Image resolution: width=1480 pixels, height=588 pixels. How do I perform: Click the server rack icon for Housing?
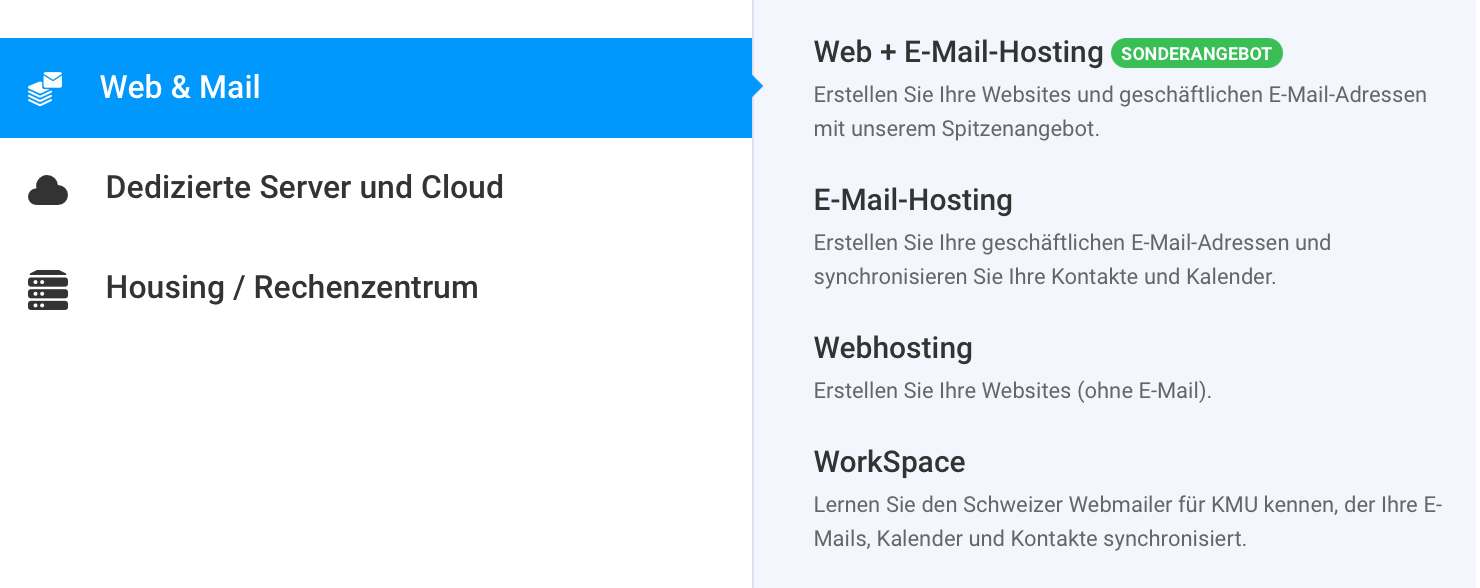coord(48,290)
